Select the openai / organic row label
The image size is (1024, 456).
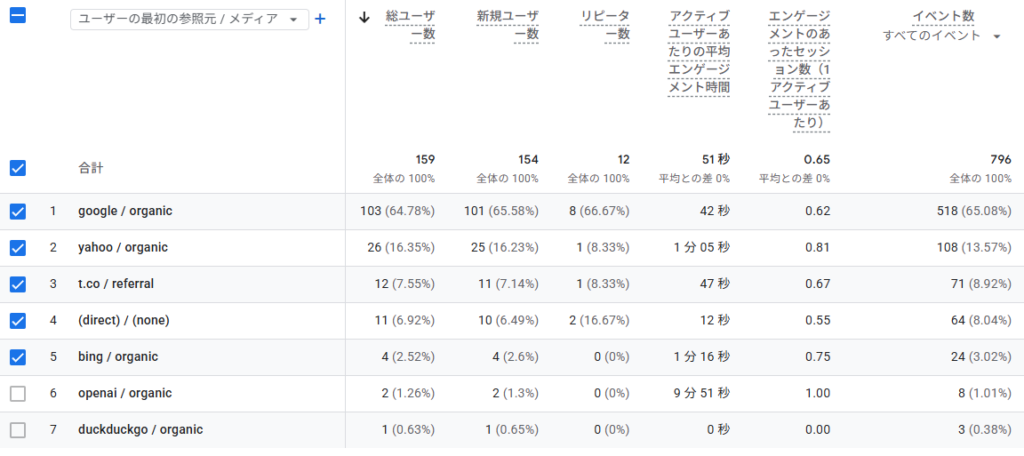(125, 393)
